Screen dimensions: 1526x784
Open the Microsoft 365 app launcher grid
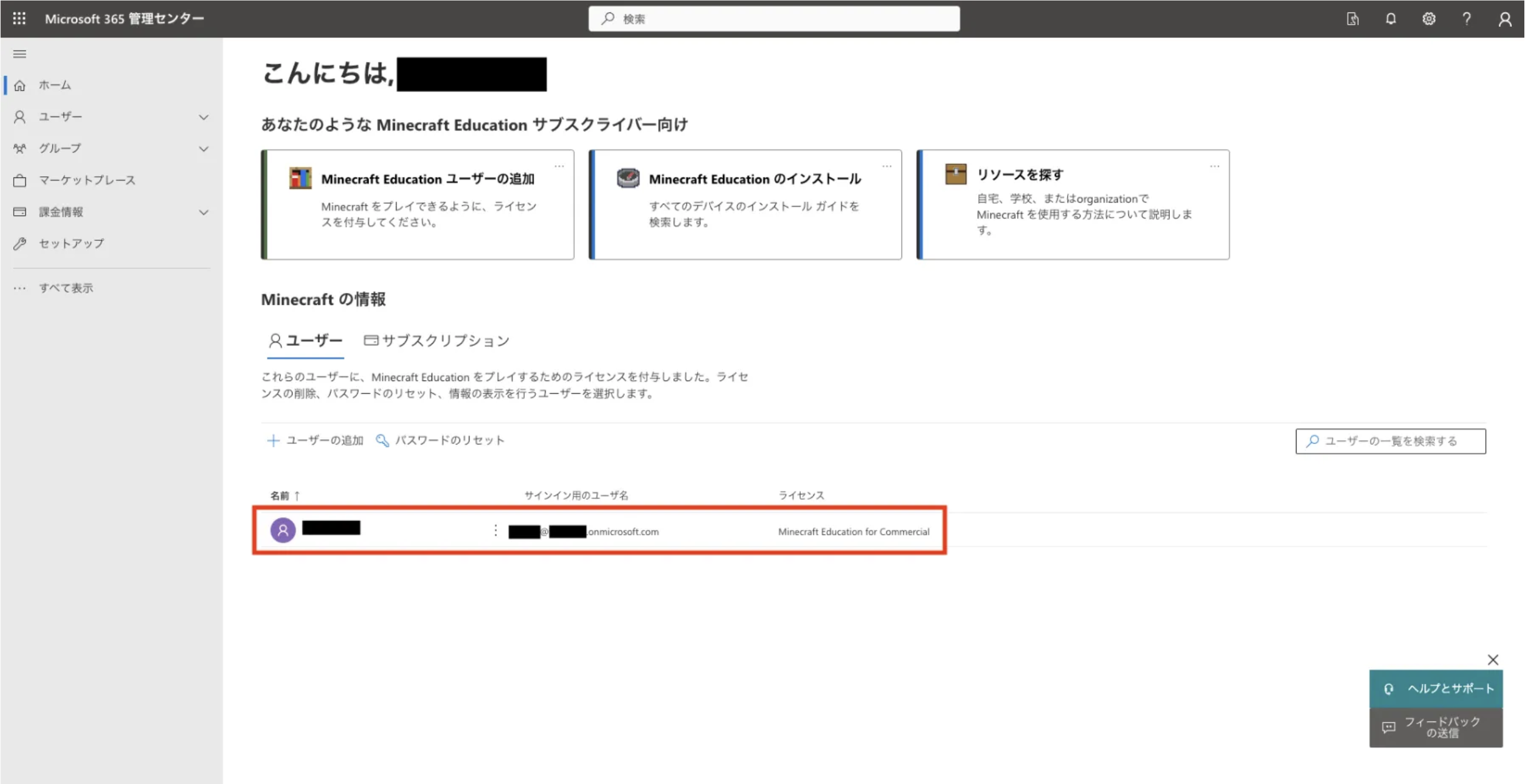19,19
